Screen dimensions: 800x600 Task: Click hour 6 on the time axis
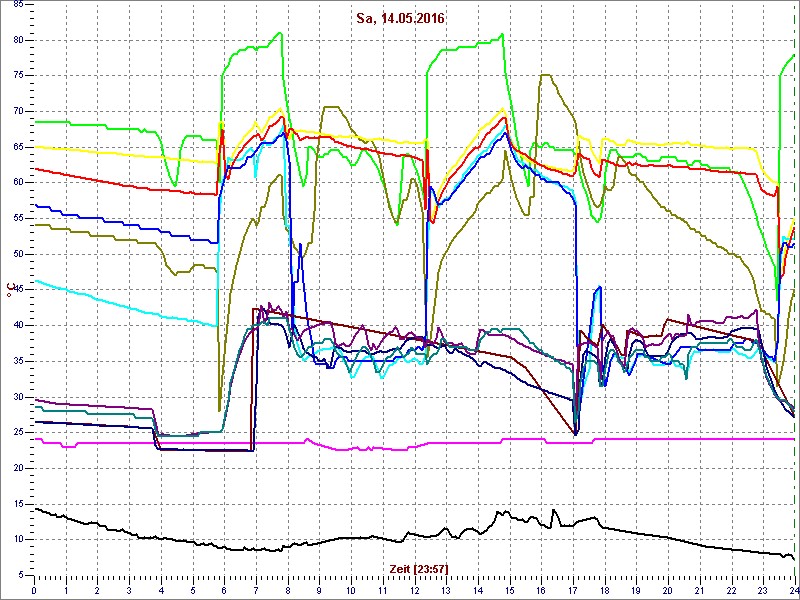pyautogui.click(x=224, y=590)
